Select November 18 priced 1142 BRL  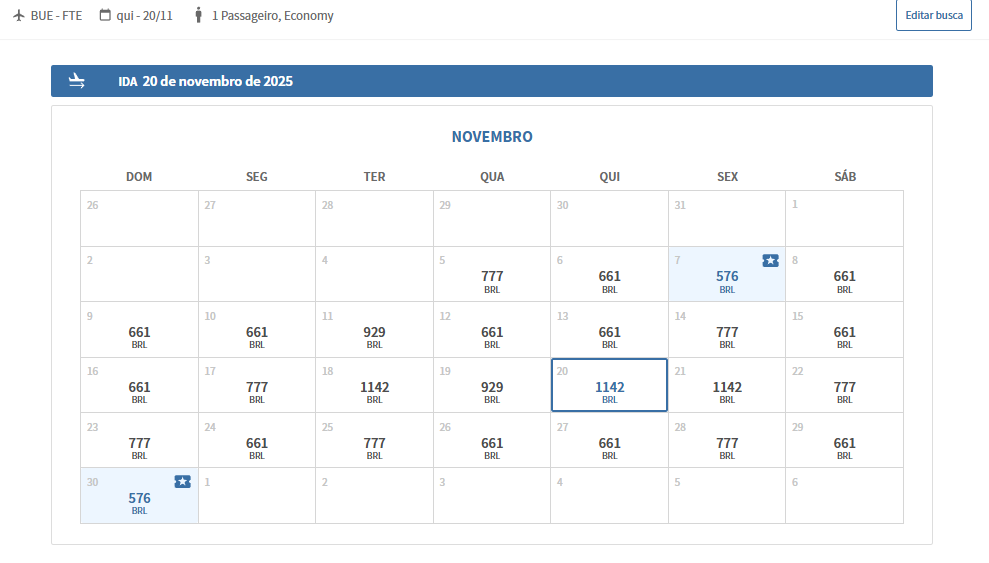pos(374,385)
